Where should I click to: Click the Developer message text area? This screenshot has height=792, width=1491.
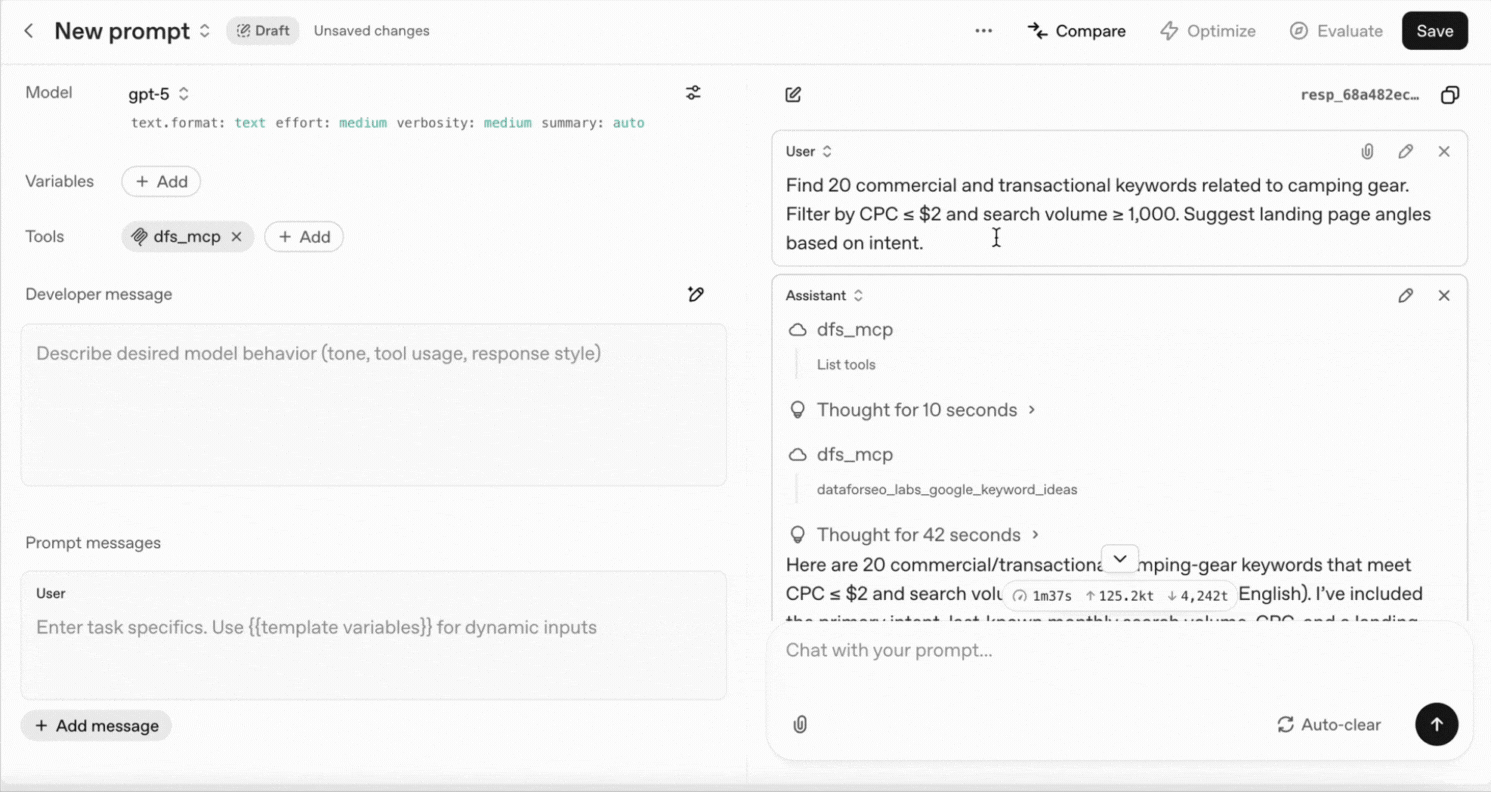tap(373, 405)
